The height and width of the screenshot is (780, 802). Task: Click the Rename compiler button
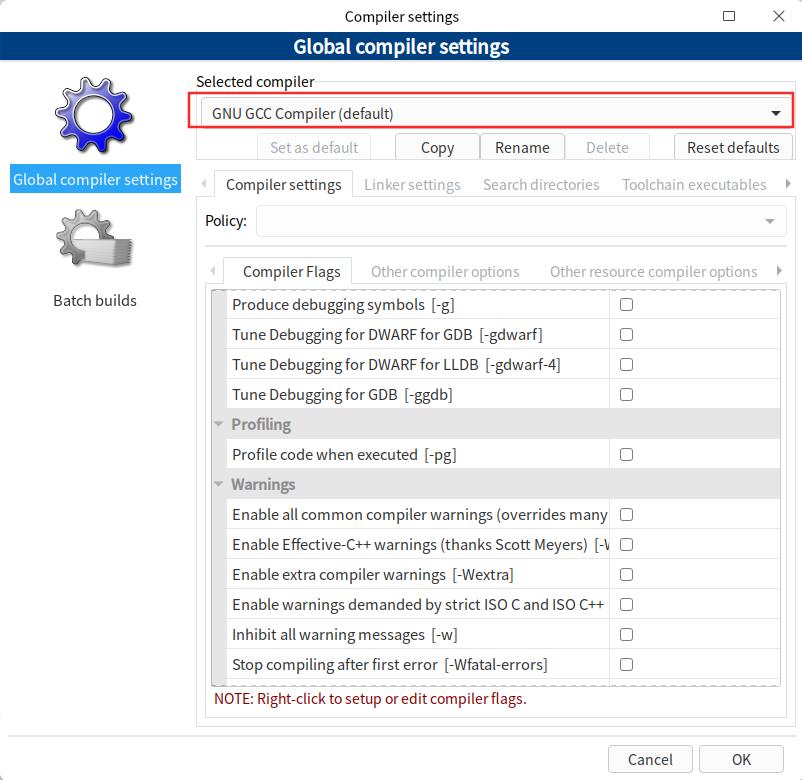(522, 147)
